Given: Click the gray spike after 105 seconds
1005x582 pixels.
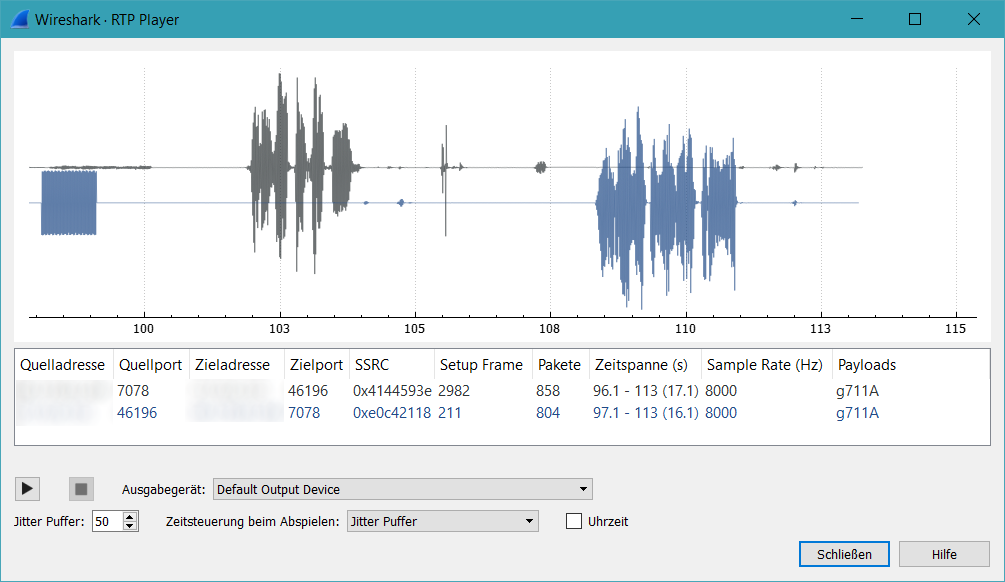Looking at the screenshot, I should click(445, 179).
